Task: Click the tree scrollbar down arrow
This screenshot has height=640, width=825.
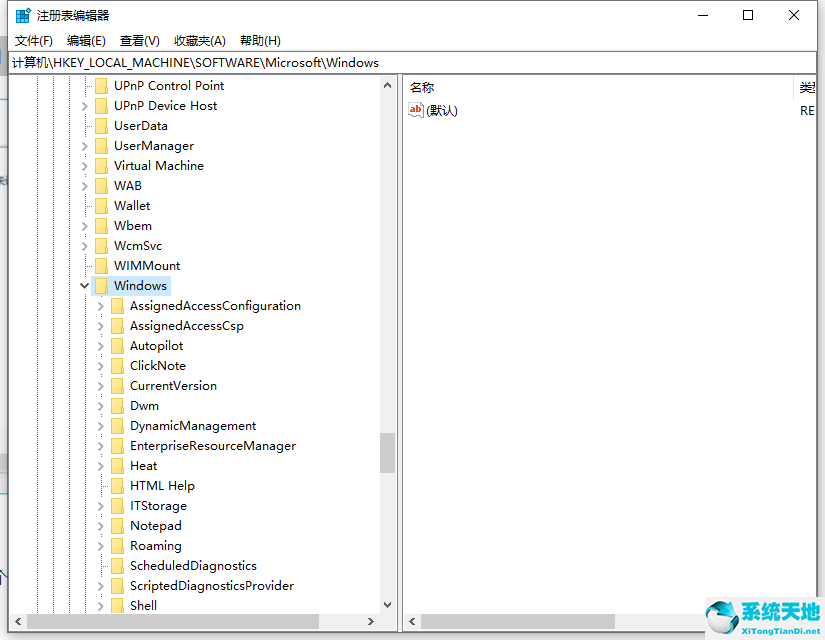Action: [388, 603]
